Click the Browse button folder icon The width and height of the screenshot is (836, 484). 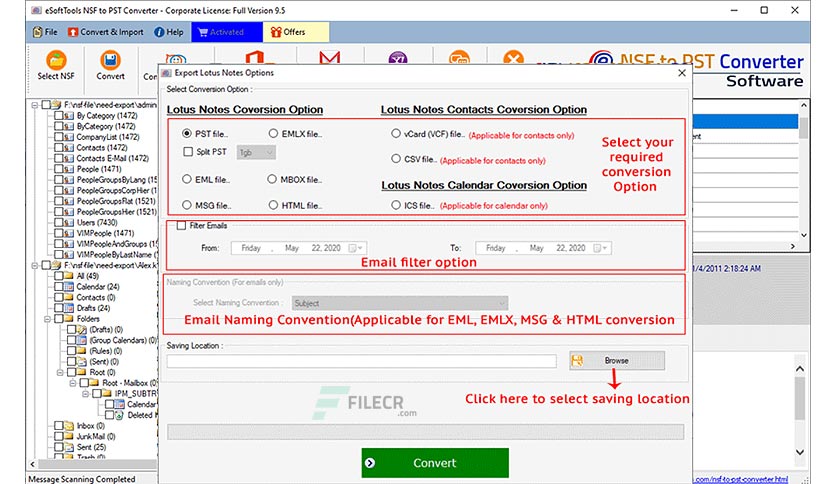click(577, 361)
